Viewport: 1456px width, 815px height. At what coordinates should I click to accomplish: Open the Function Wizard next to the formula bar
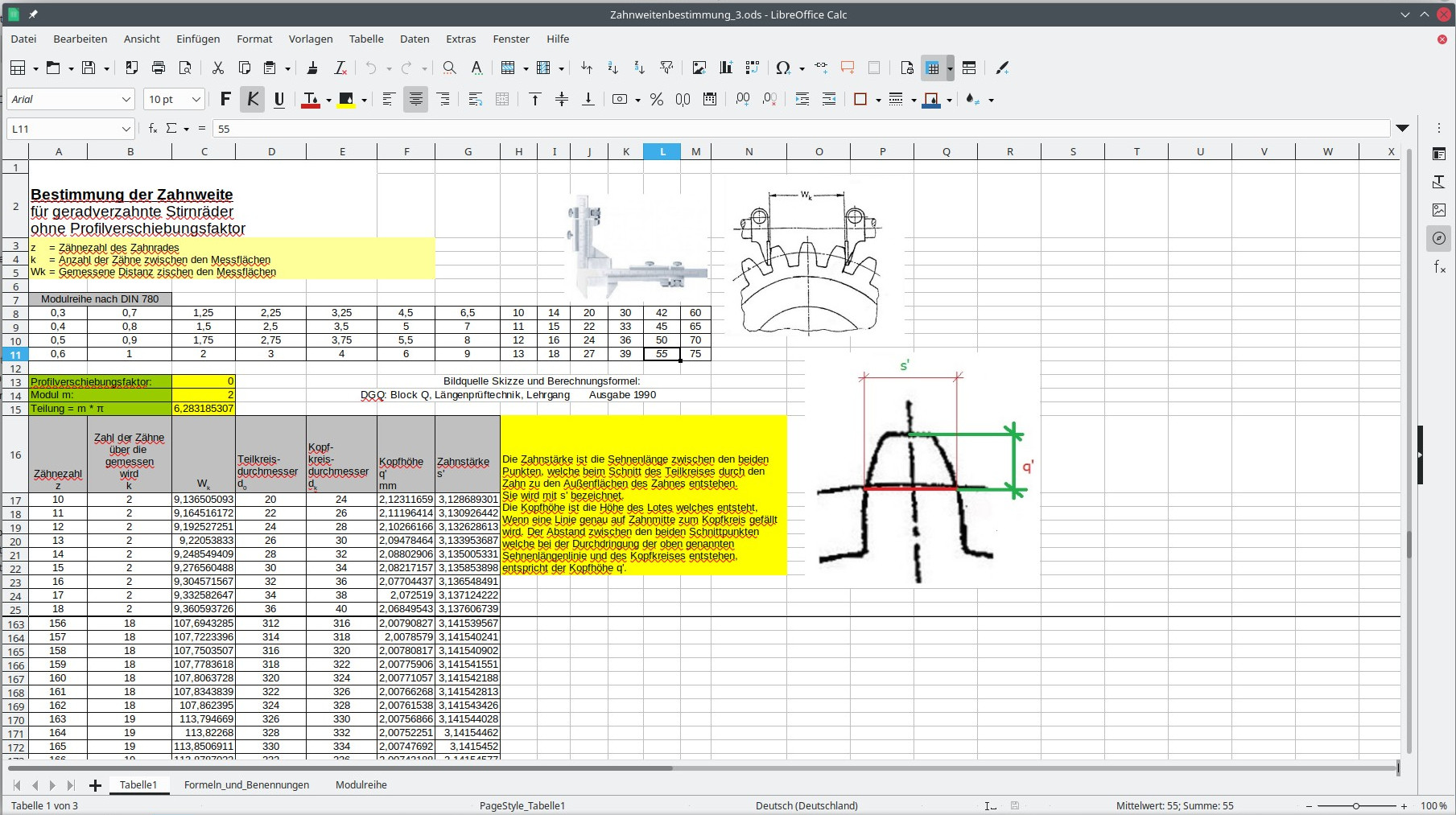point(153,129)
